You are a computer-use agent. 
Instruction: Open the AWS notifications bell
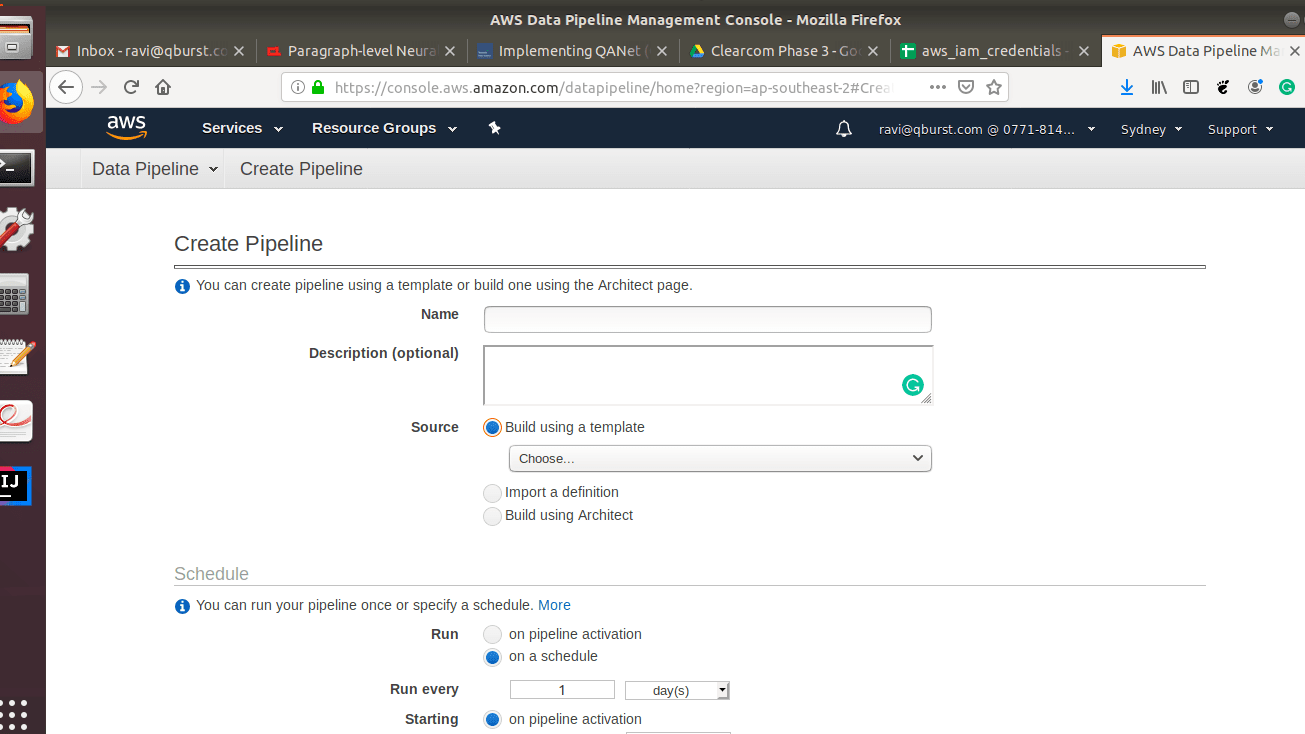(844, 129)
